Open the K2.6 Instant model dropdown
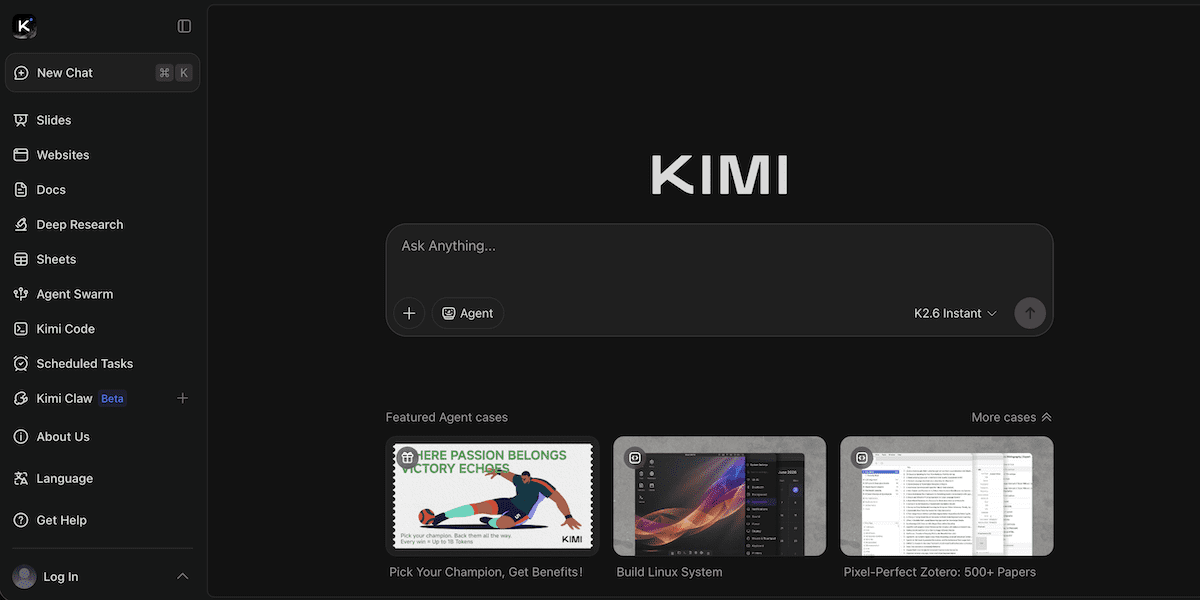This screenshot has width=1200, height=600. click(x=956, y=313)
